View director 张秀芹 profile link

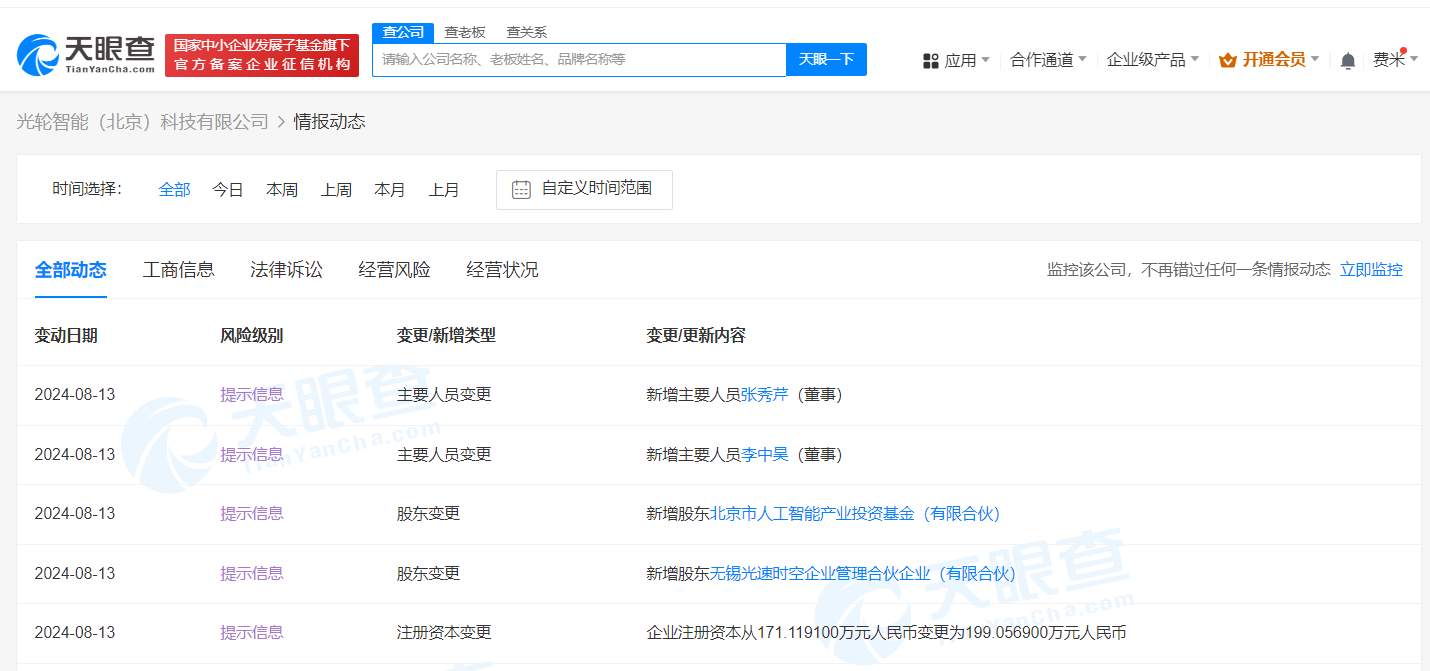pyautogui.click(x=765, y=394)
